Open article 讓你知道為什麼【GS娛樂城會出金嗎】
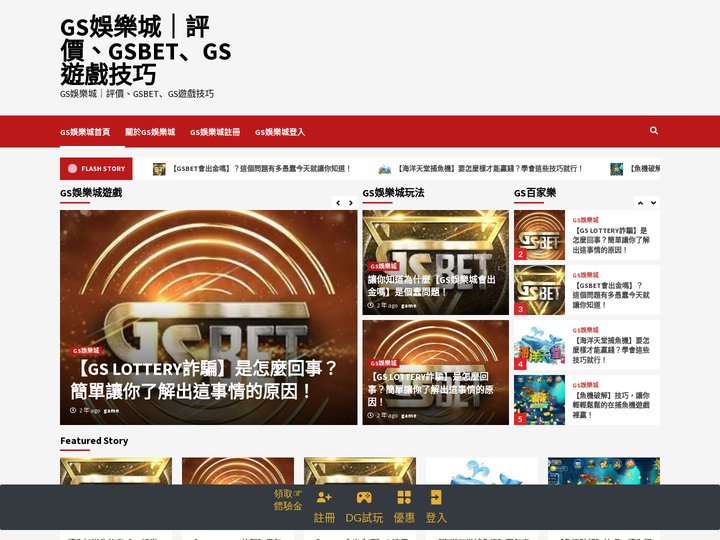The height and width of the screenshot is (540, 720). [431, 286]
